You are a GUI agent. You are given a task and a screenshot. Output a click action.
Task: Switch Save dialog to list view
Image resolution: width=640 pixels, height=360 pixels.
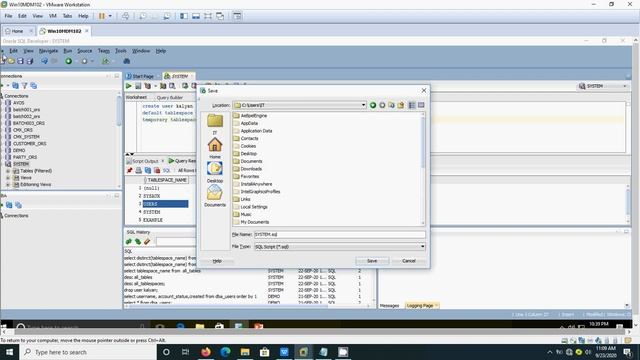[x=412, y=105]
